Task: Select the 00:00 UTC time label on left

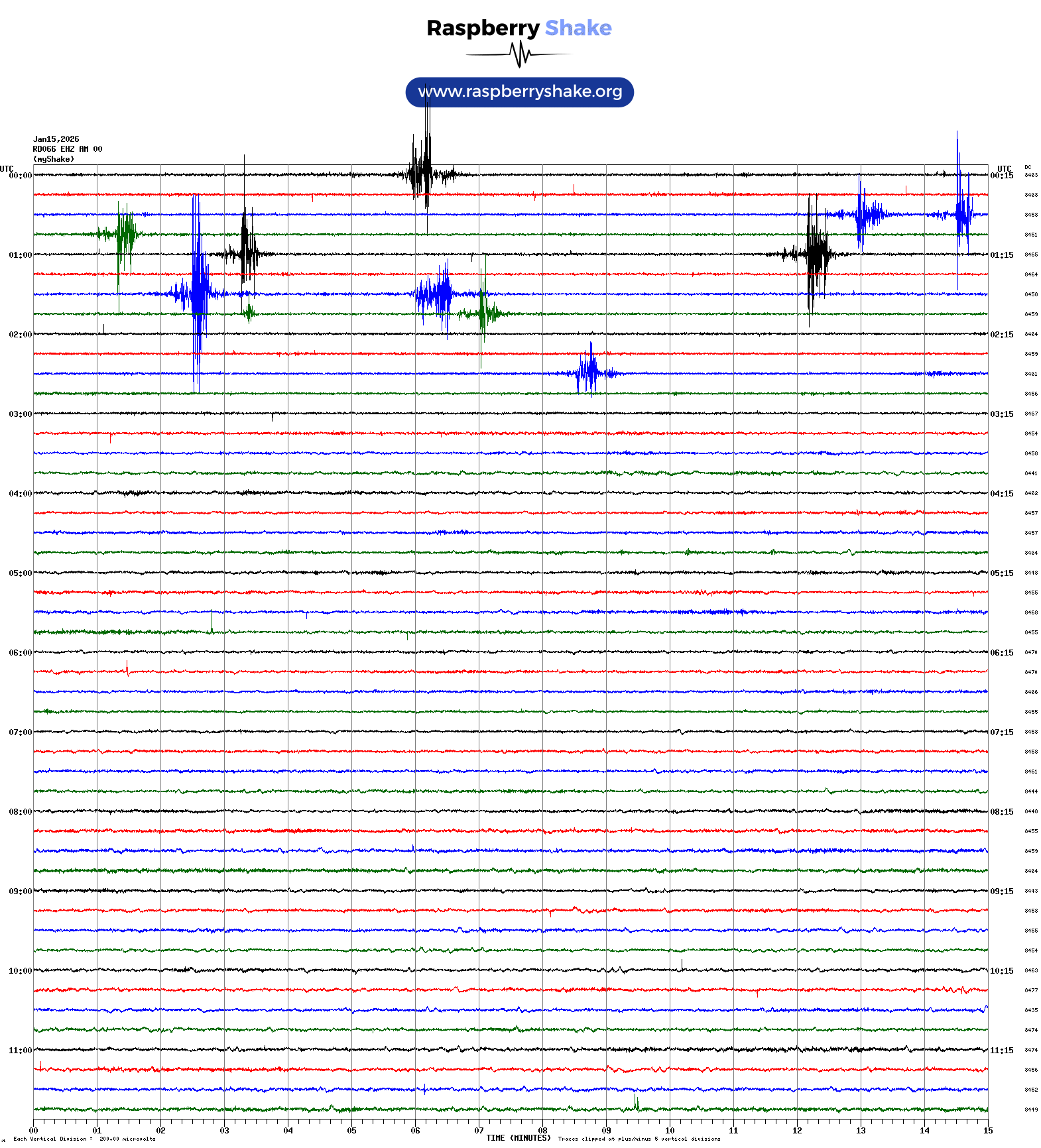Action: pyautogui.click(x=20, y=176)
